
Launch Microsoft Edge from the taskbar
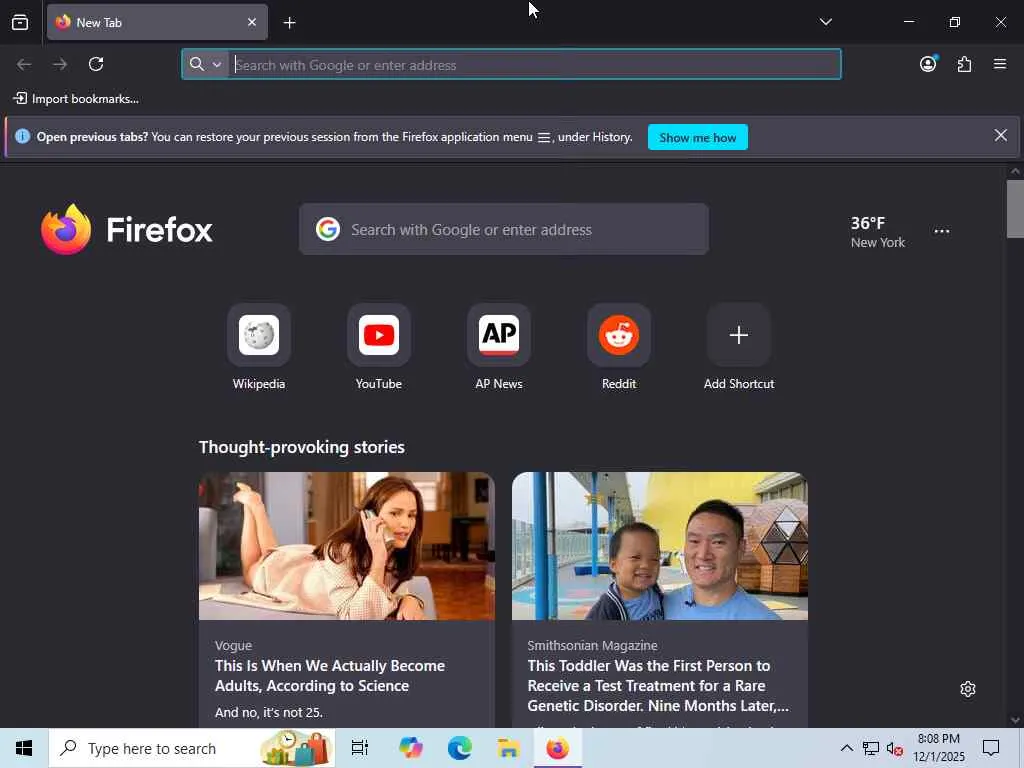point(460,748)
